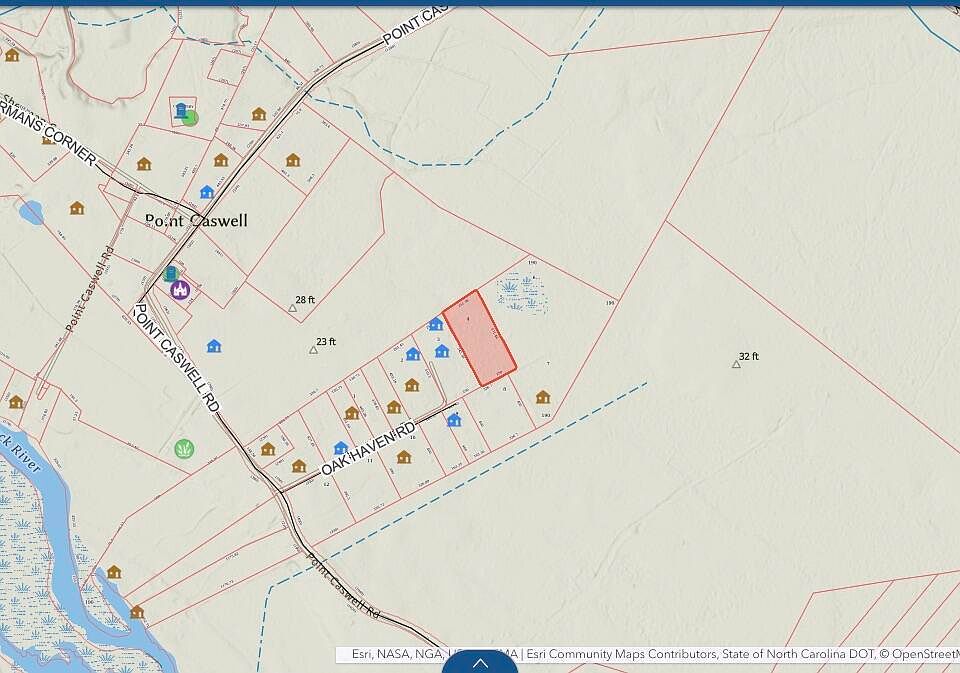This screenshot has width=960, height=673.
Task: Click the blue house icon beside the red parcel
Action: click(x=435, y=323)
